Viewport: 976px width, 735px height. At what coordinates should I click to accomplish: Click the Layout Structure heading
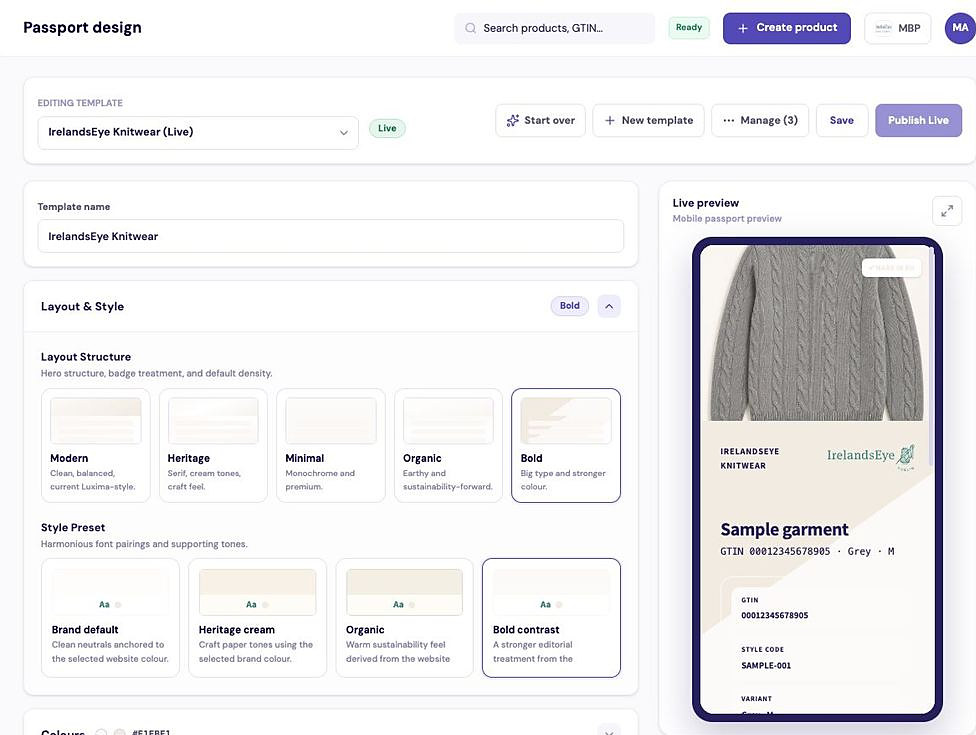[86, 357]
